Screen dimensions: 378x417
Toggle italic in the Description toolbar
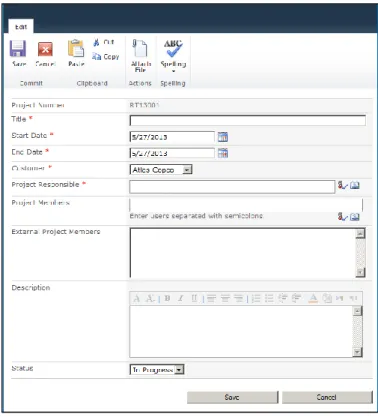pos(181,298)
